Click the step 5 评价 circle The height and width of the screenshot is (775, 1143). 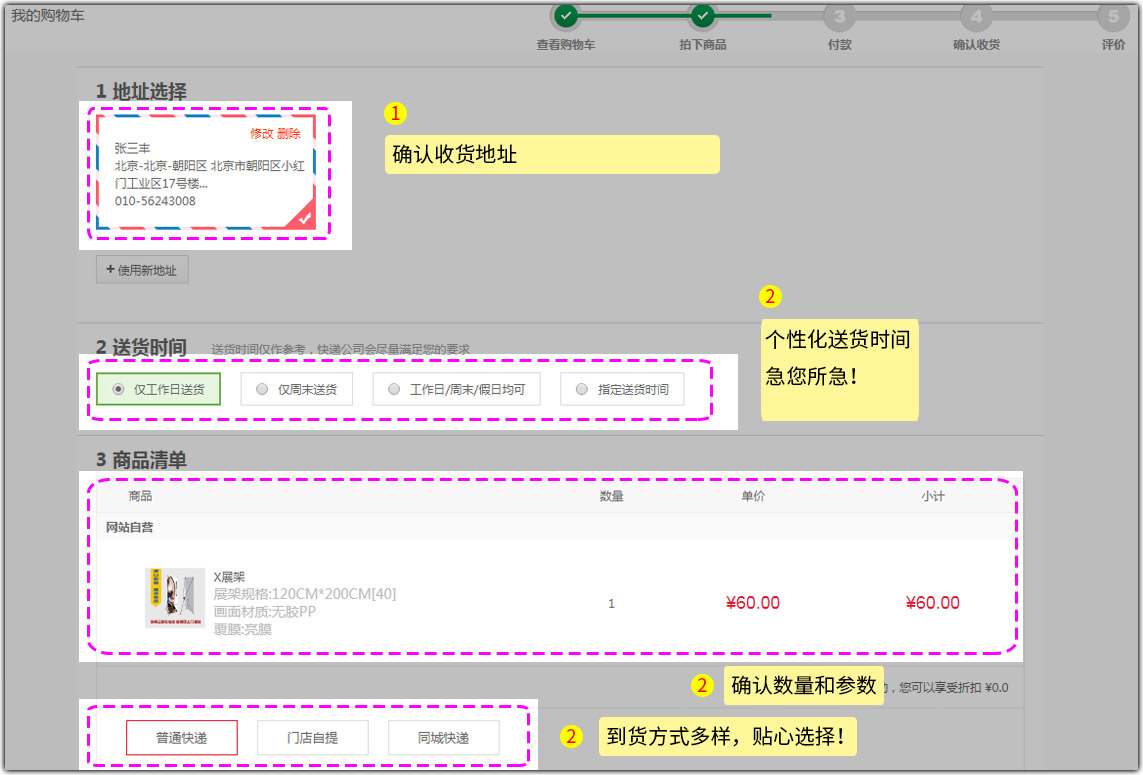[x=1113, y=16]
